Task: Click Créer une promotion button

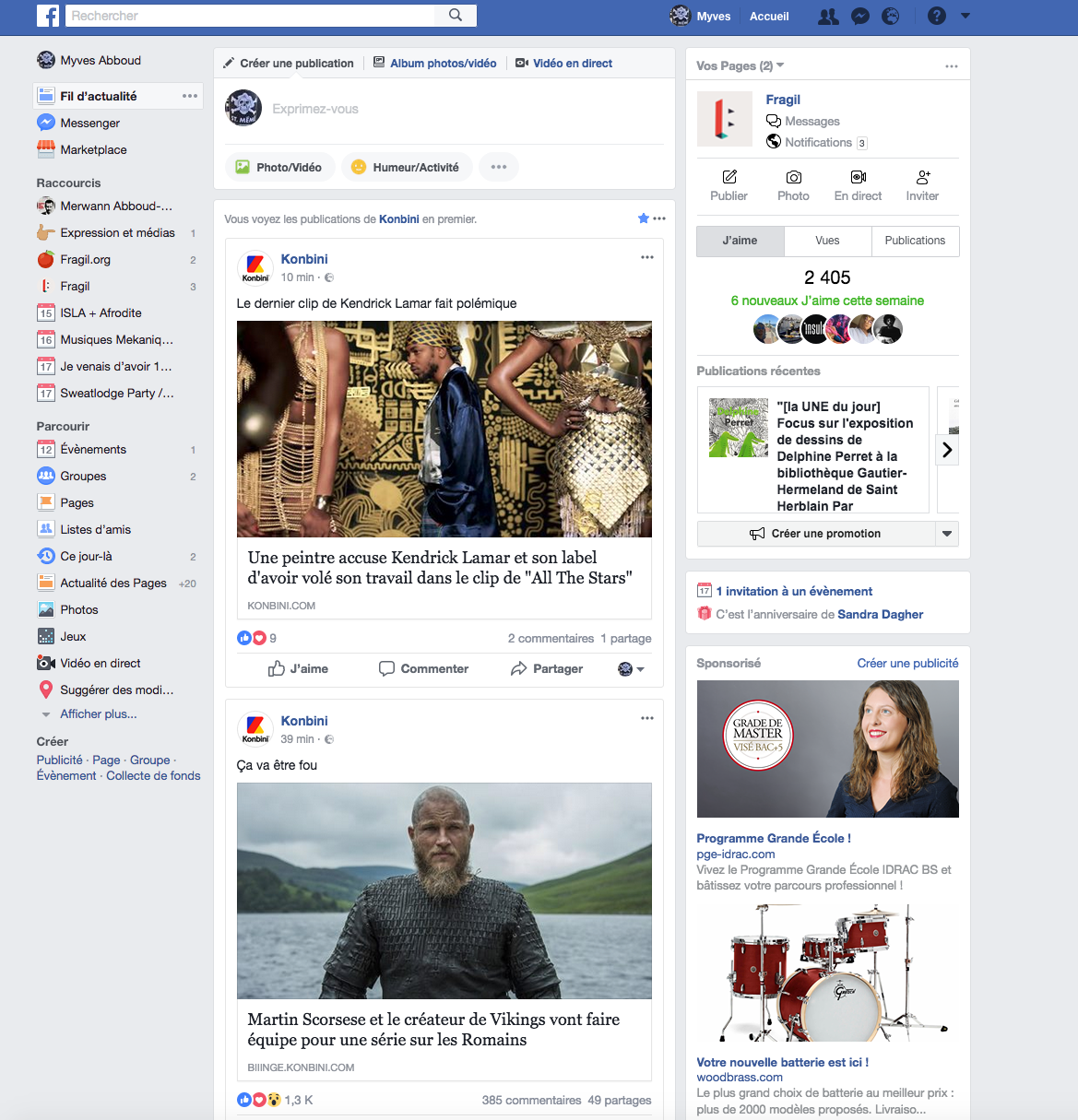Action: click(816, 534)
